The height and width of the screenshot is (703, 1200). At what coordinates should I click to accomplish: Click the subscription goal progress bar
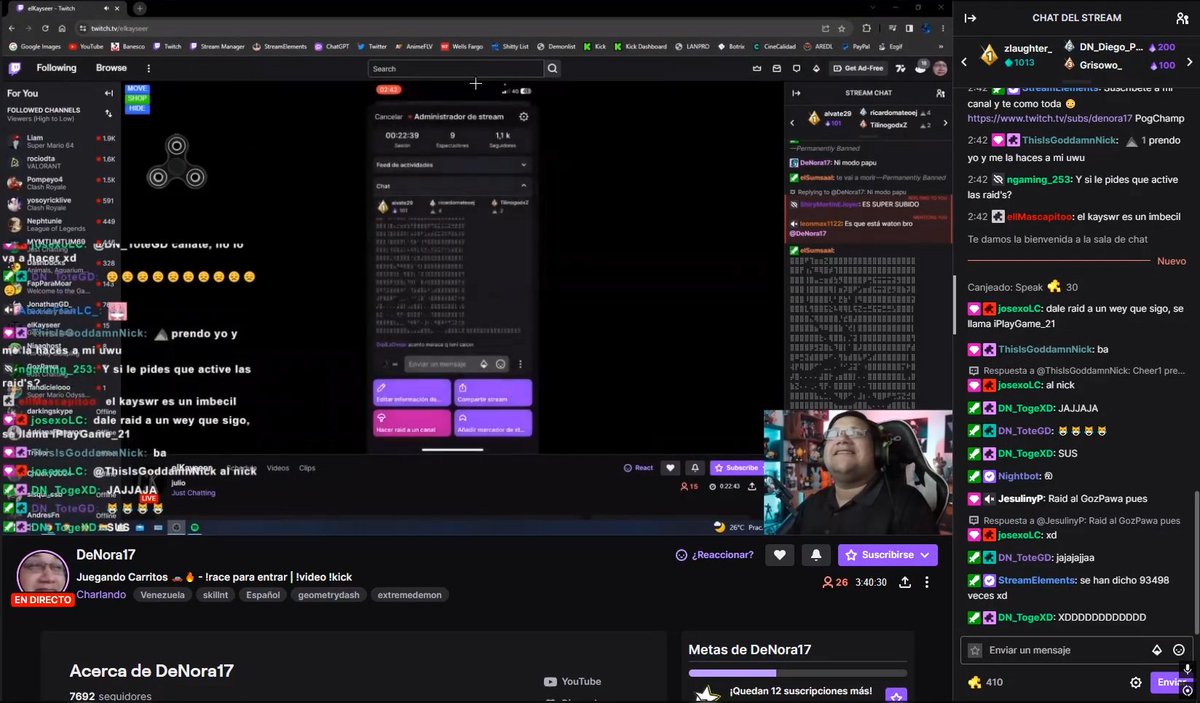797,673
